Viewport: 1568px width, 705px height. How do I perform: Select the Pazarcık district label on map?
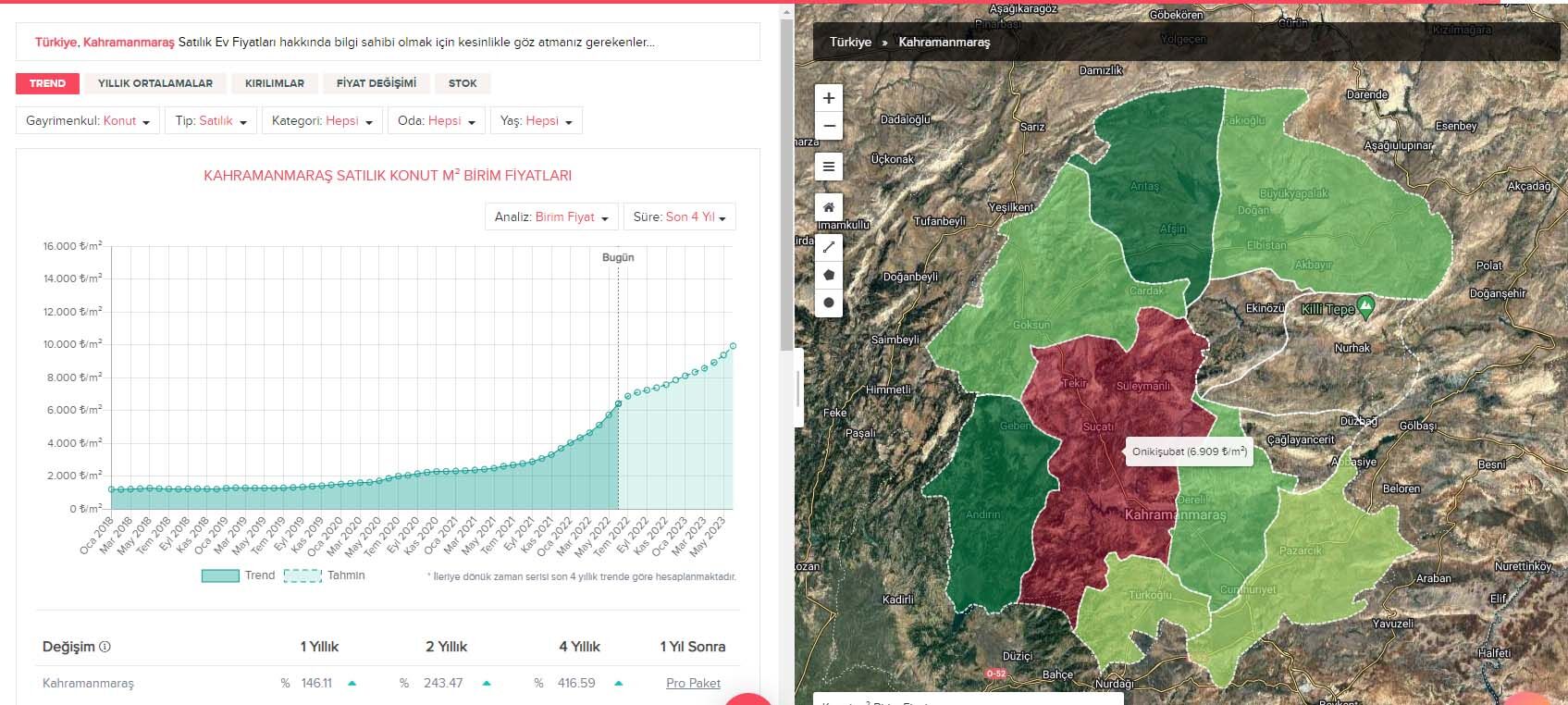(1300, 550)
